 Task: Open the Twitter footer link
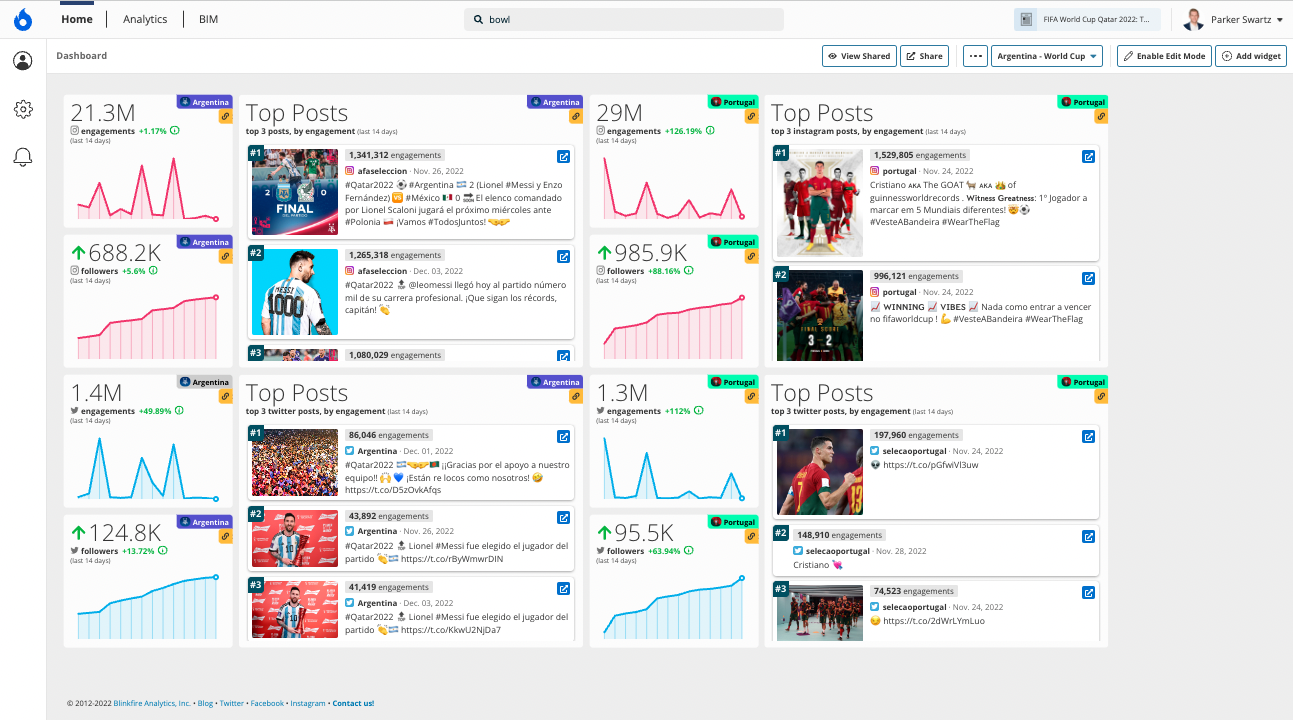pyautogui.click(x=232, y=703)
